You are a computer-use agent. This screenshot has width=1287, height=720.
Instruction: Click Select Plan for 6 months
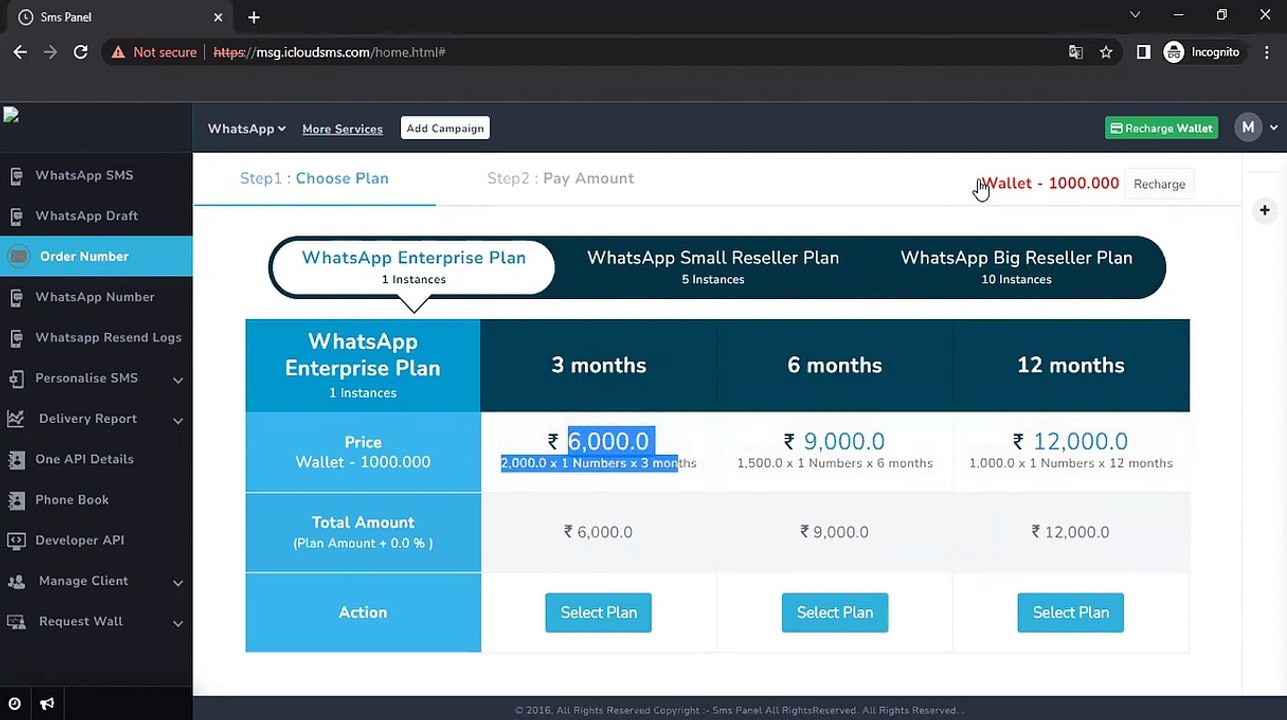835,613
